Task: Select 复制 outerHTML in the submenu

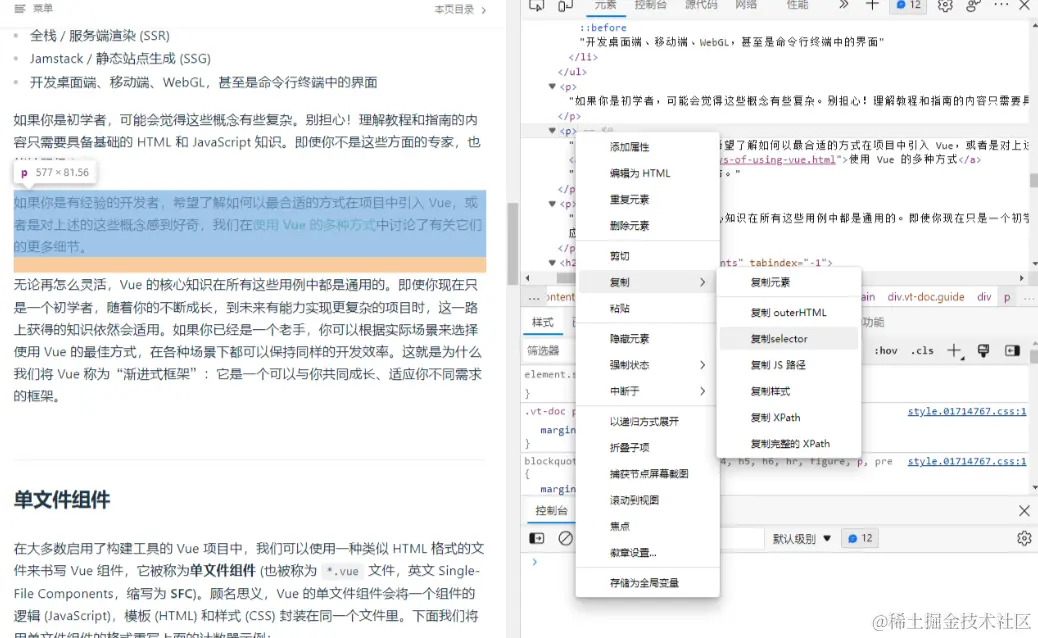Action: coord(788,312)
